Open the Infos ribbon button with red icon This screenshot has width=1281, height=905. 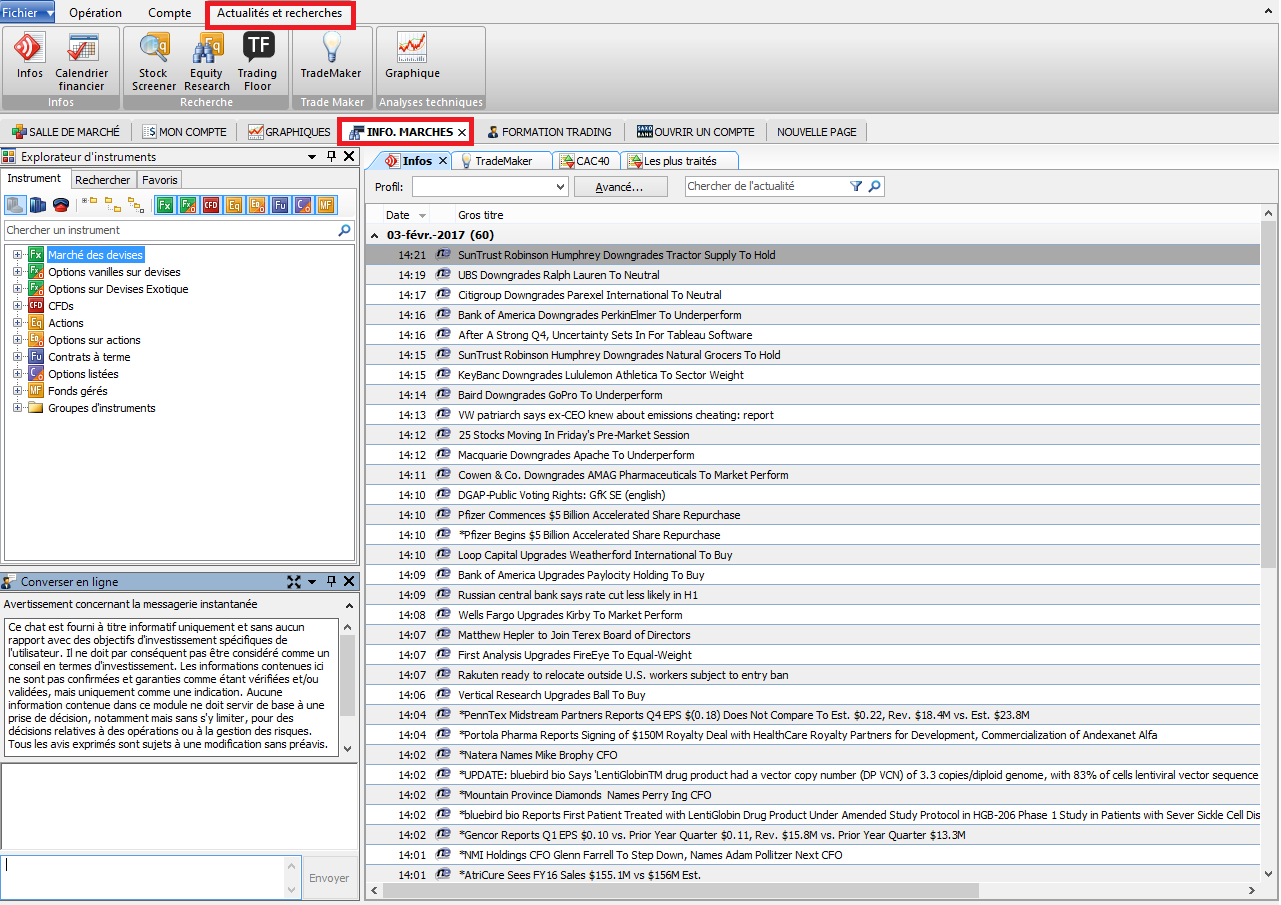click(x=30, y=57)
